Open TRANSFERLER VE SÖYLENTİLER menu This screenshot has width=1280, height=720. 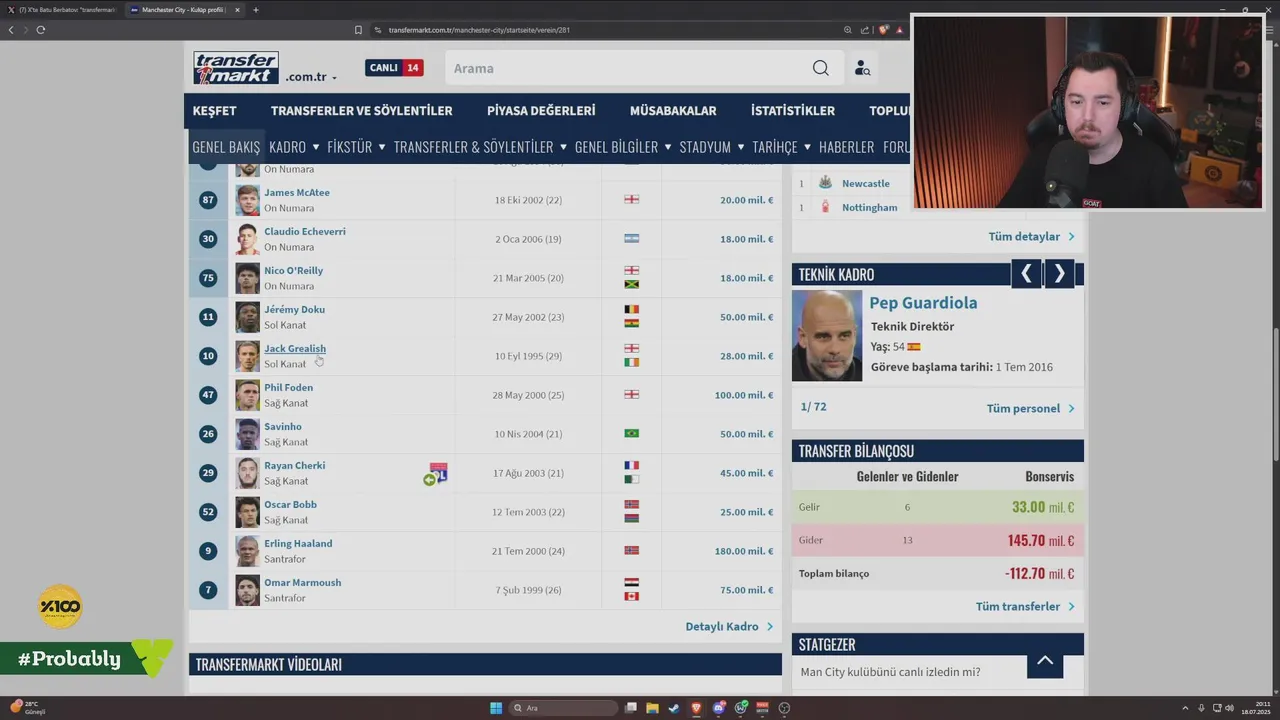click(361, 111)
